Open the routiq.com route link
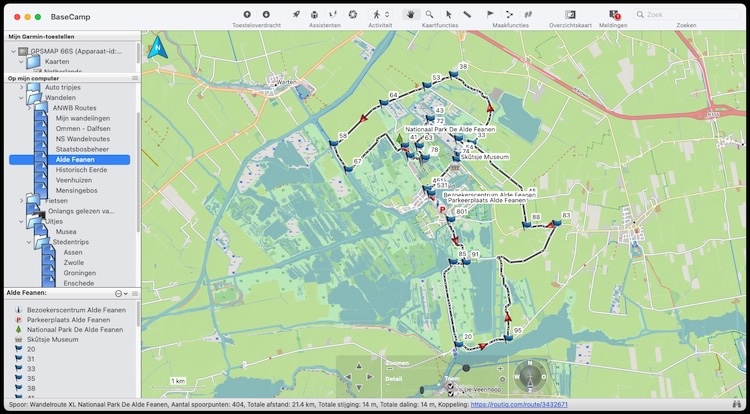 click(519, 404)
